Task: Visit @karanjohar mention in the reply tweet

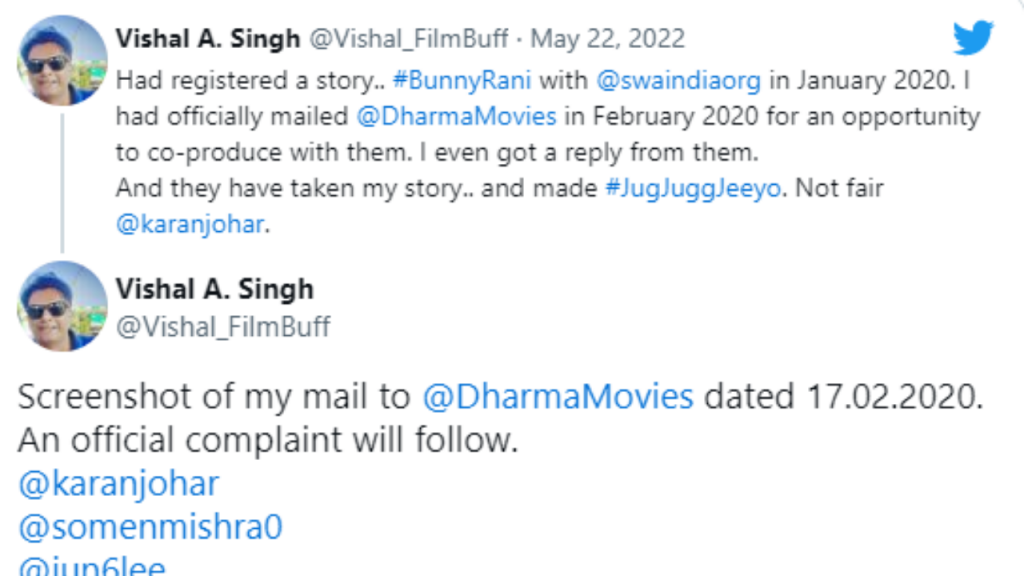Action: pyautogui.click(x=119, y=484)
